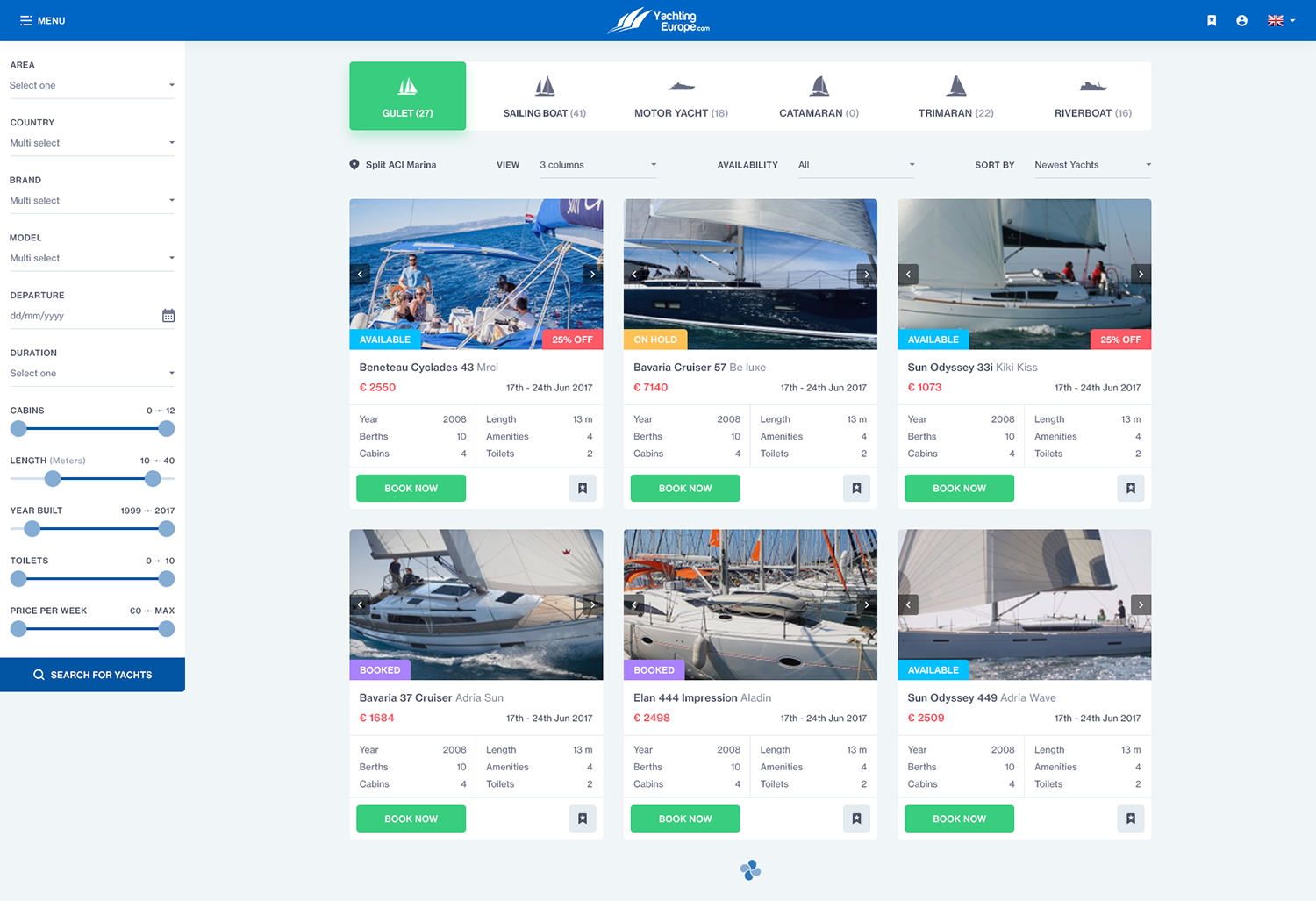Viewport: 1316px width, 901px height.
Task: Open the user account icon
Action: tap(1241, 20)
